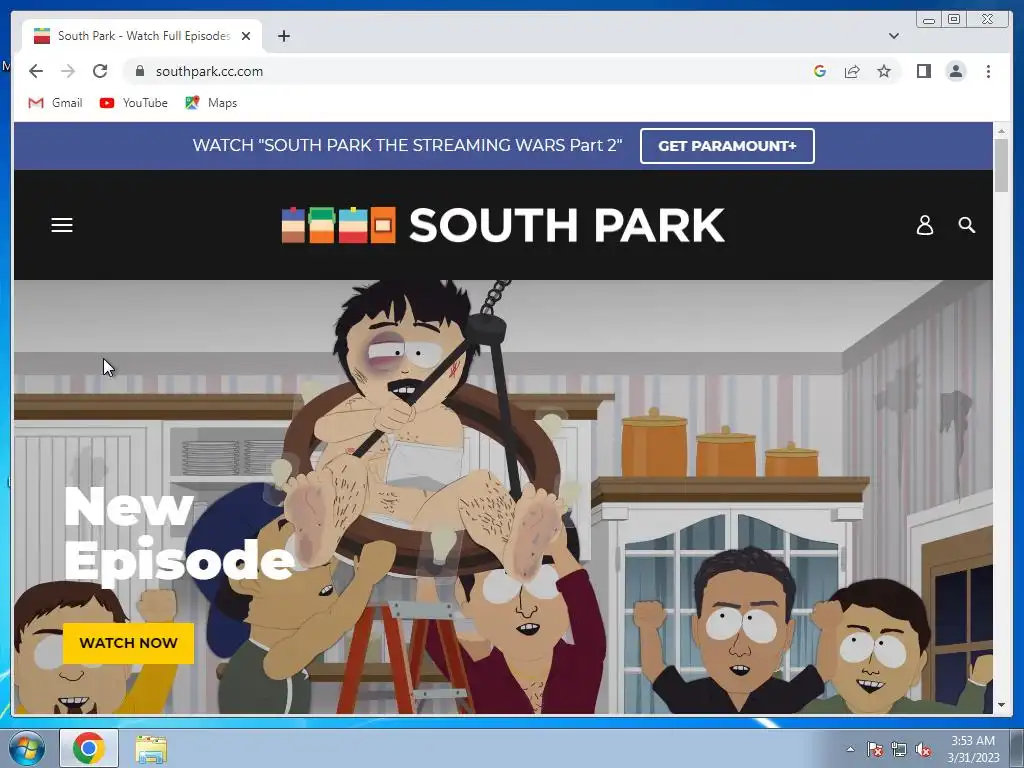The width and height of the screenshot is (1024, 768).
Task: Open the Gmail bookmark
Action: pyautogui.click(x=55, y=103)
